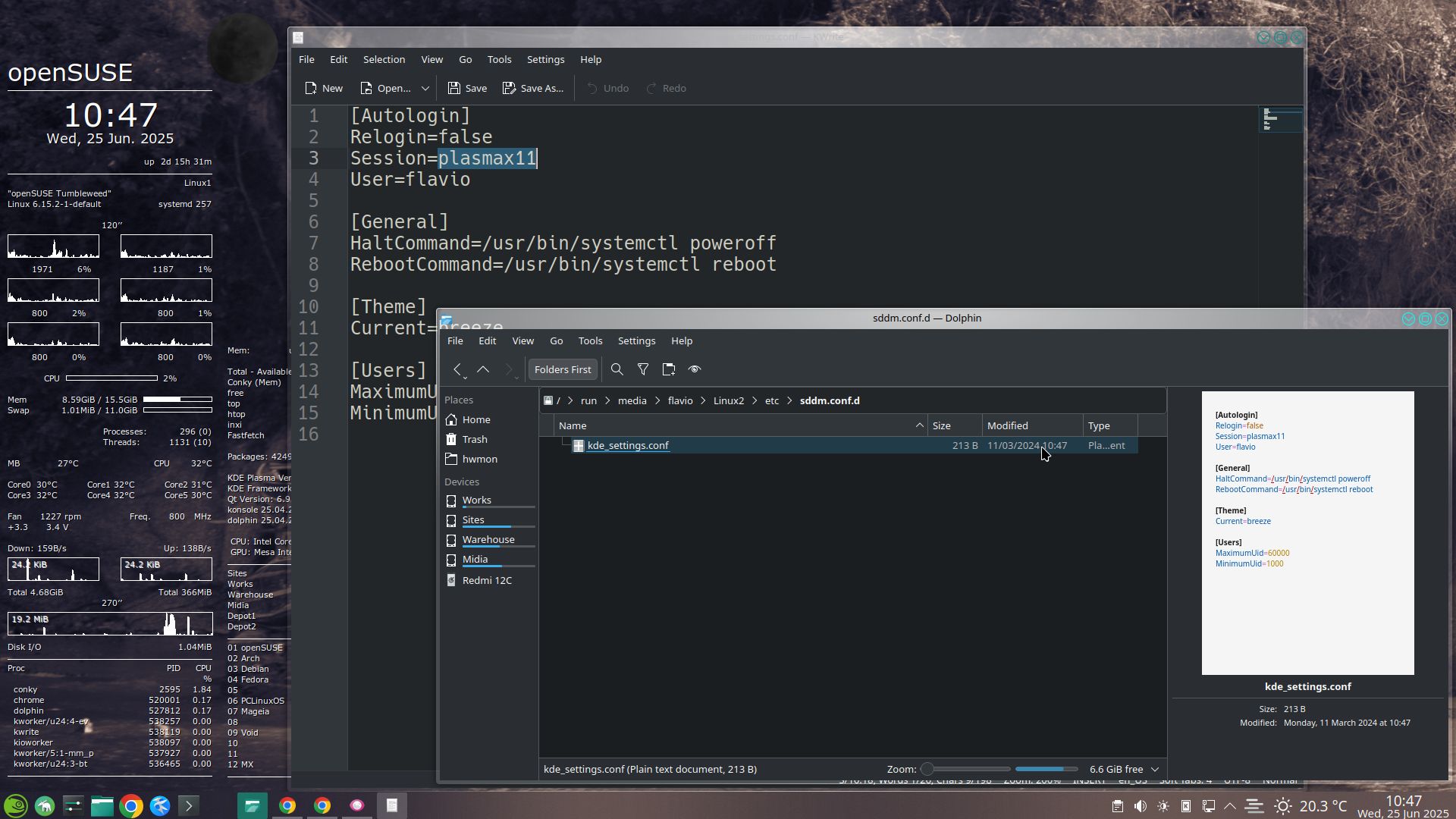
Task: Save the document in KWrite
Action: coord(467,88)
